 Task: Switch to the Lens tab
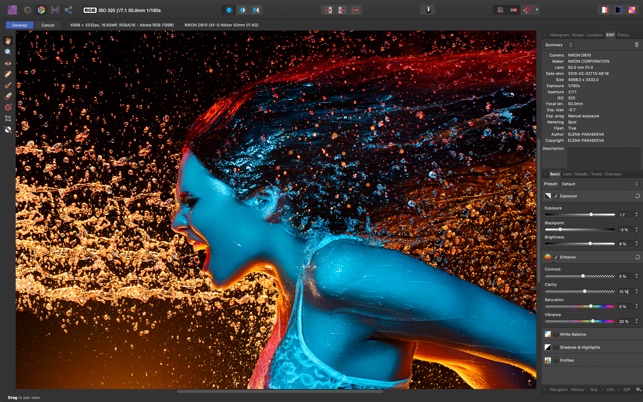click(x=567, y=174)
